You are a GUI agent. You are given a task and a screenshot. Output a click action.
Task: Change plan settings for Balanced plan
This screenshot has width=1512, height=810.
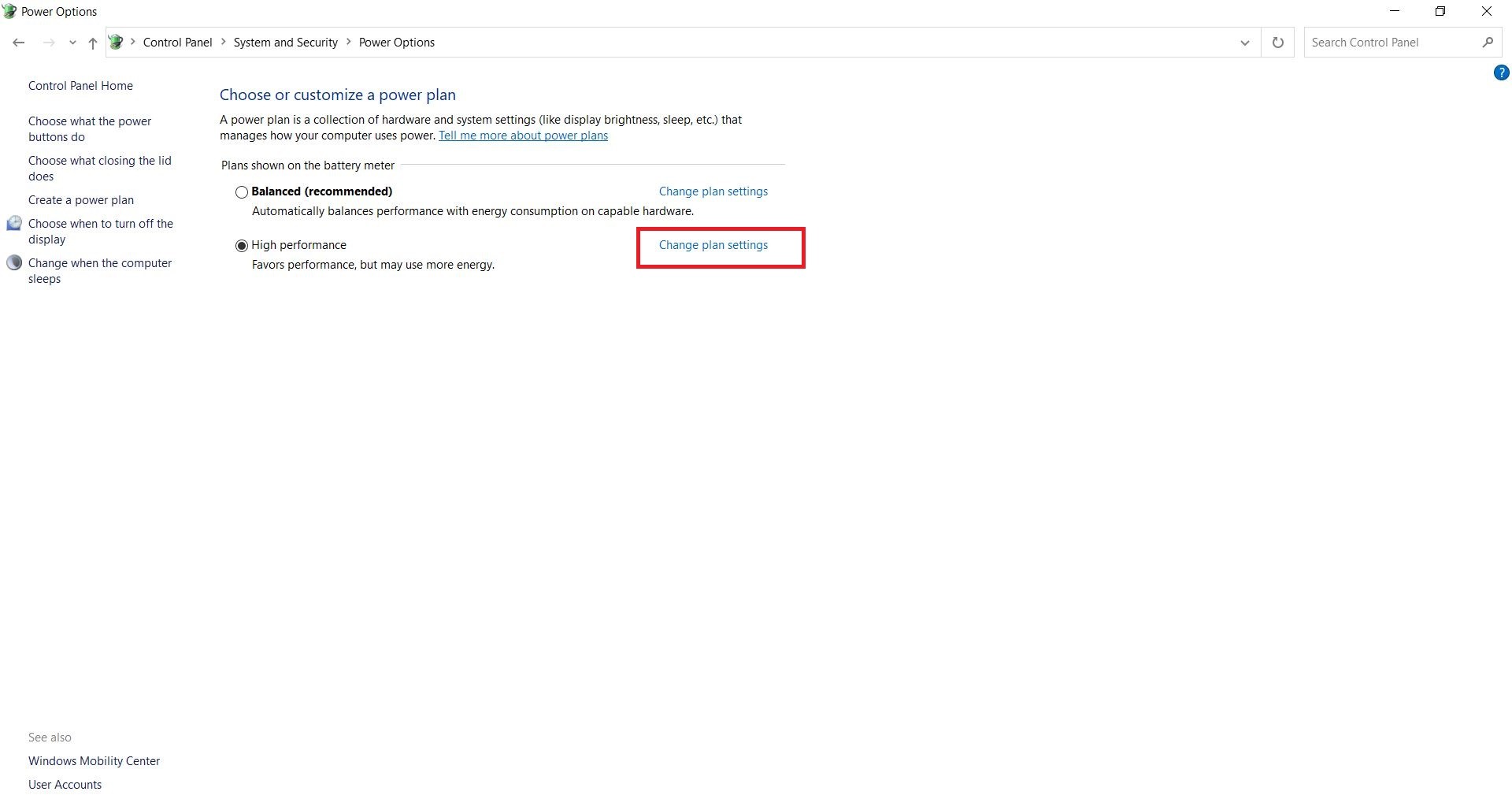(713, 191)
